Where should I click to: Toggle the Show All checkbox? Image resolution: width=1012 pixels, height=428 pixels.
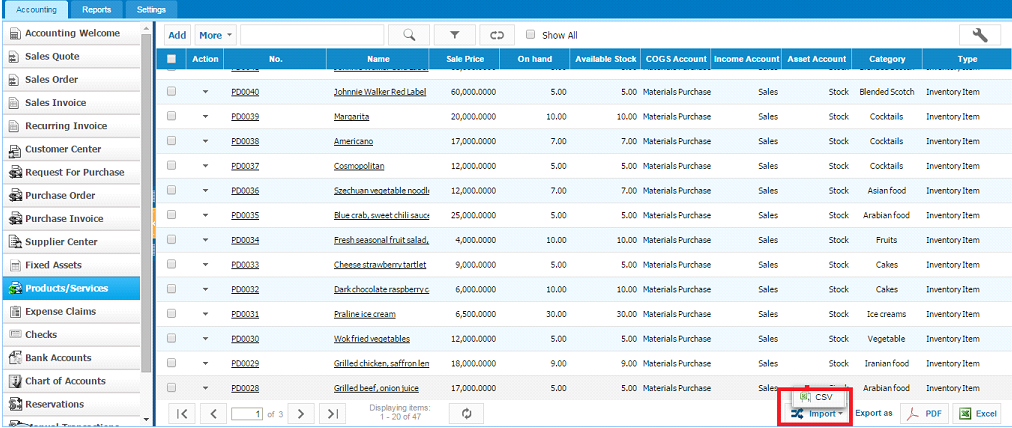531,35
